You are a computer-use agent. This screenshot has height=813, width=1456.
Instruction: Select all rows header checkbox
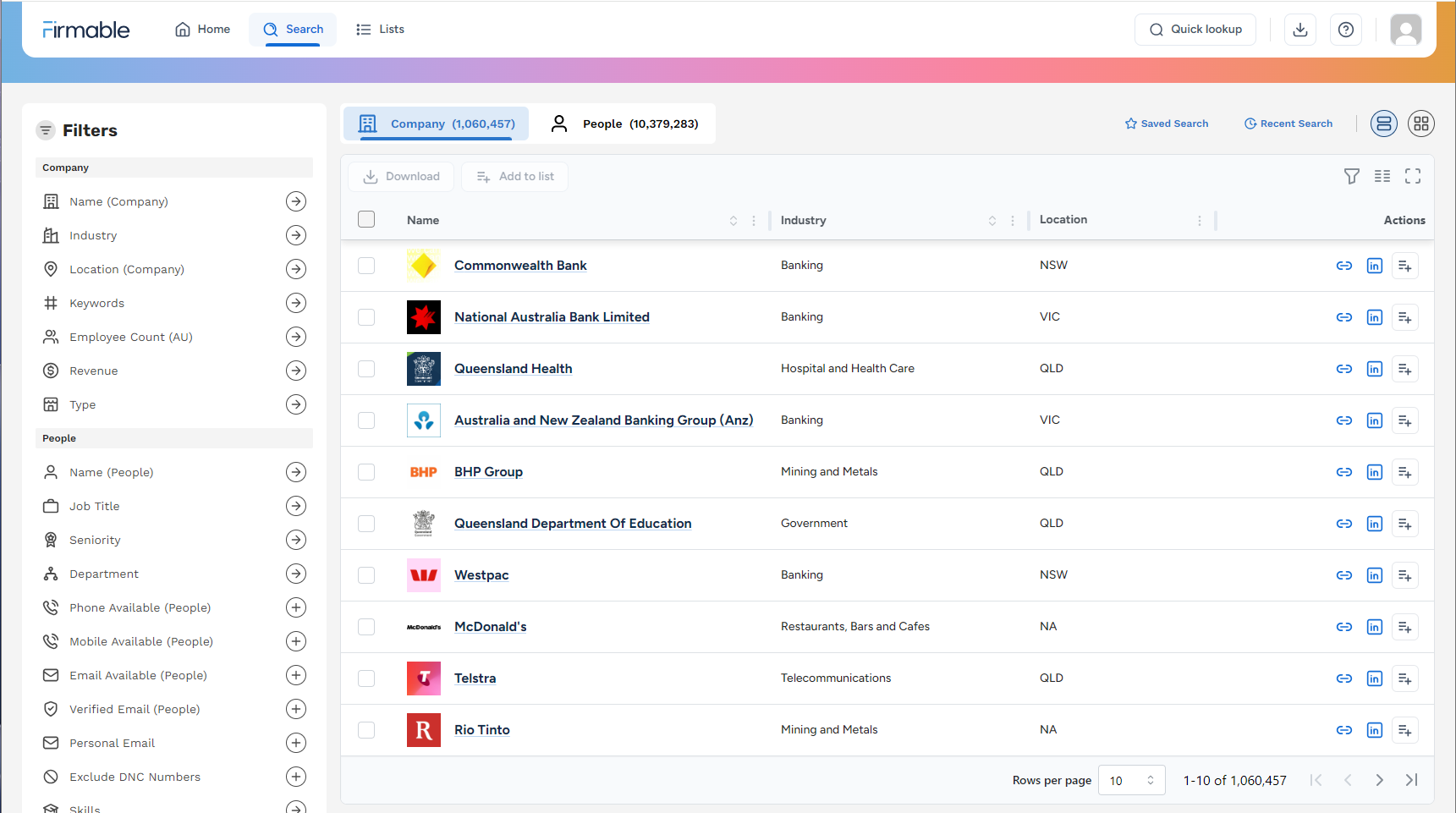click(x=366, y=219)
